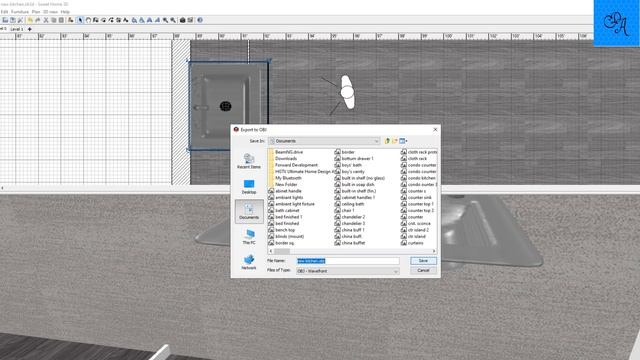Click the File Name input field

point(348,261)
